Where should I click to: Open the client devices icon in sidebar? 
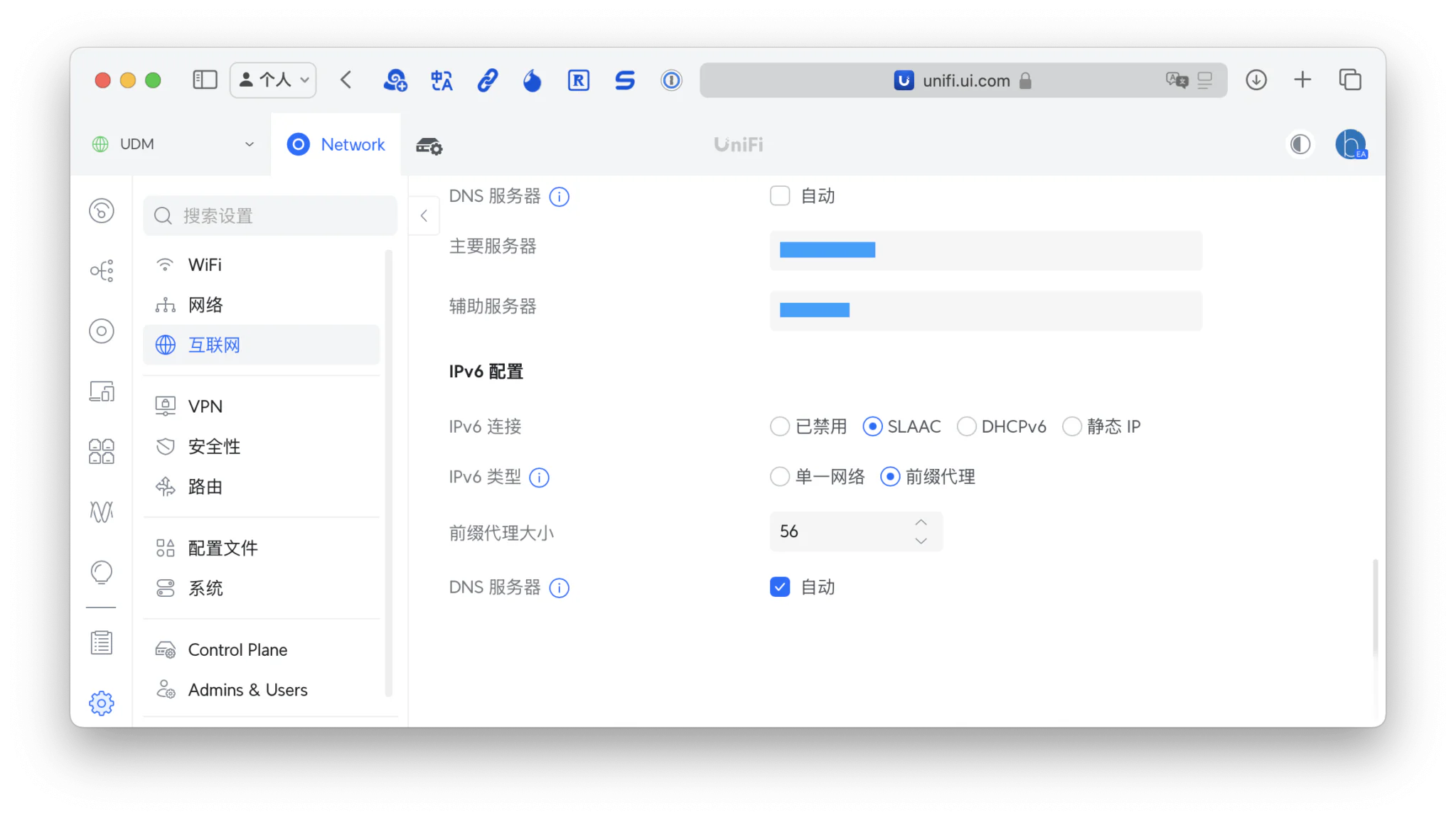[x=102, y=392]
